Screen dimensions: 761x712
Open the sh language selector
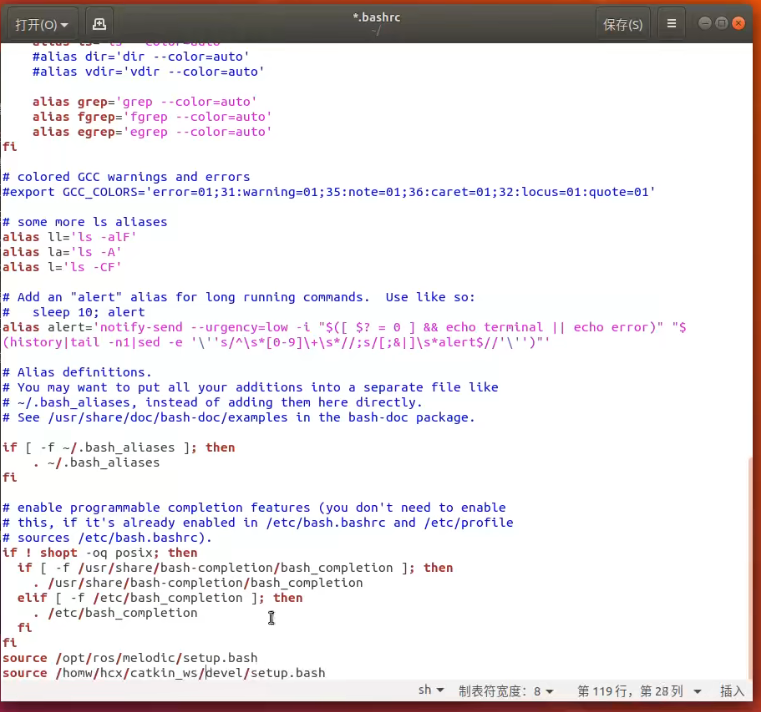point(431,690)
